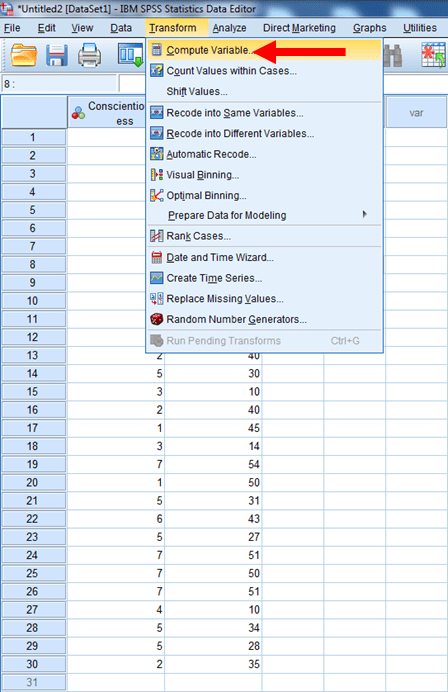This screenshot has width=448, height=692.
Task: Click the Rank Cases icon
Action: click(x=156, y=236)
